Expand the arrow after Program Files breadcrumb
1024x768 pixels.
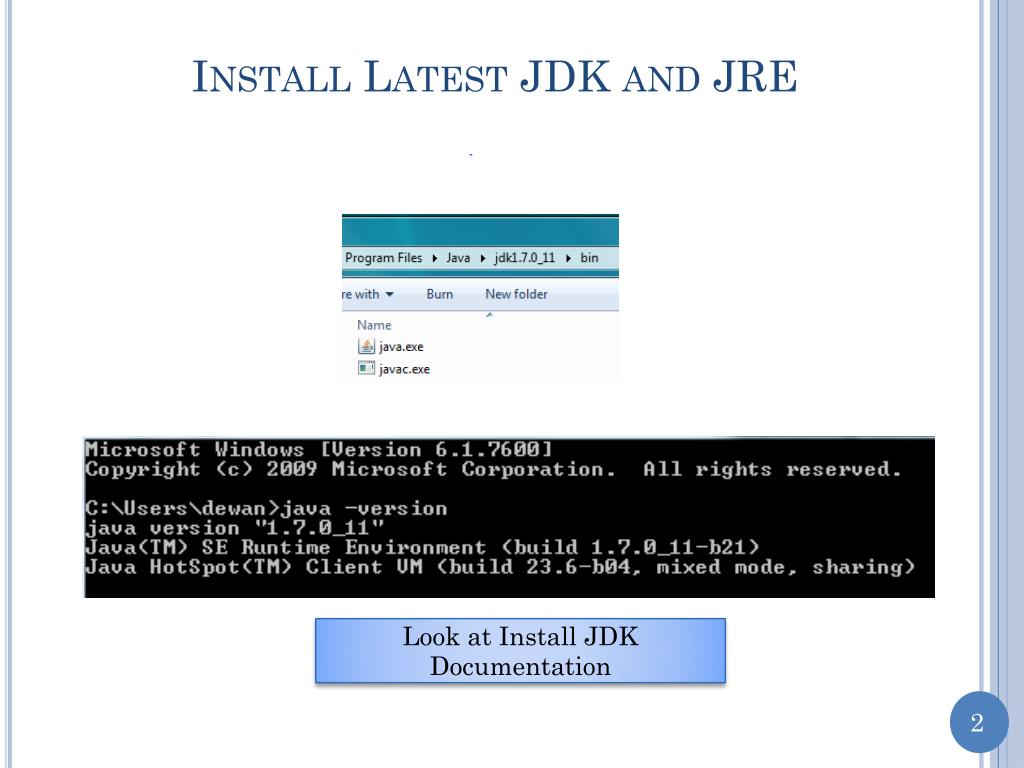click(434, 258)
